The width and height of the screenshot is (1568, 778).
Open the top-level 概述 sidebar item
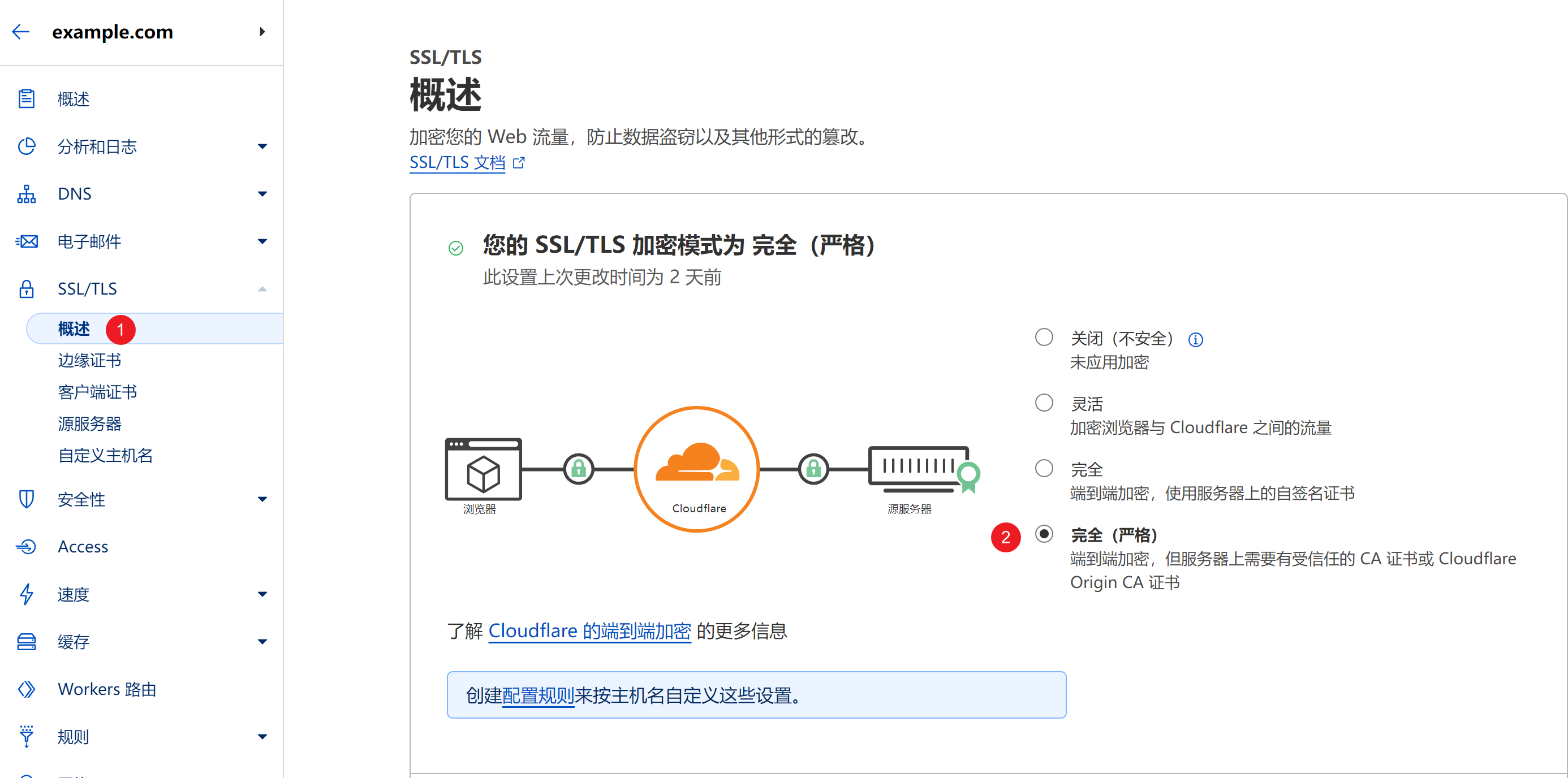click(74, 99)
